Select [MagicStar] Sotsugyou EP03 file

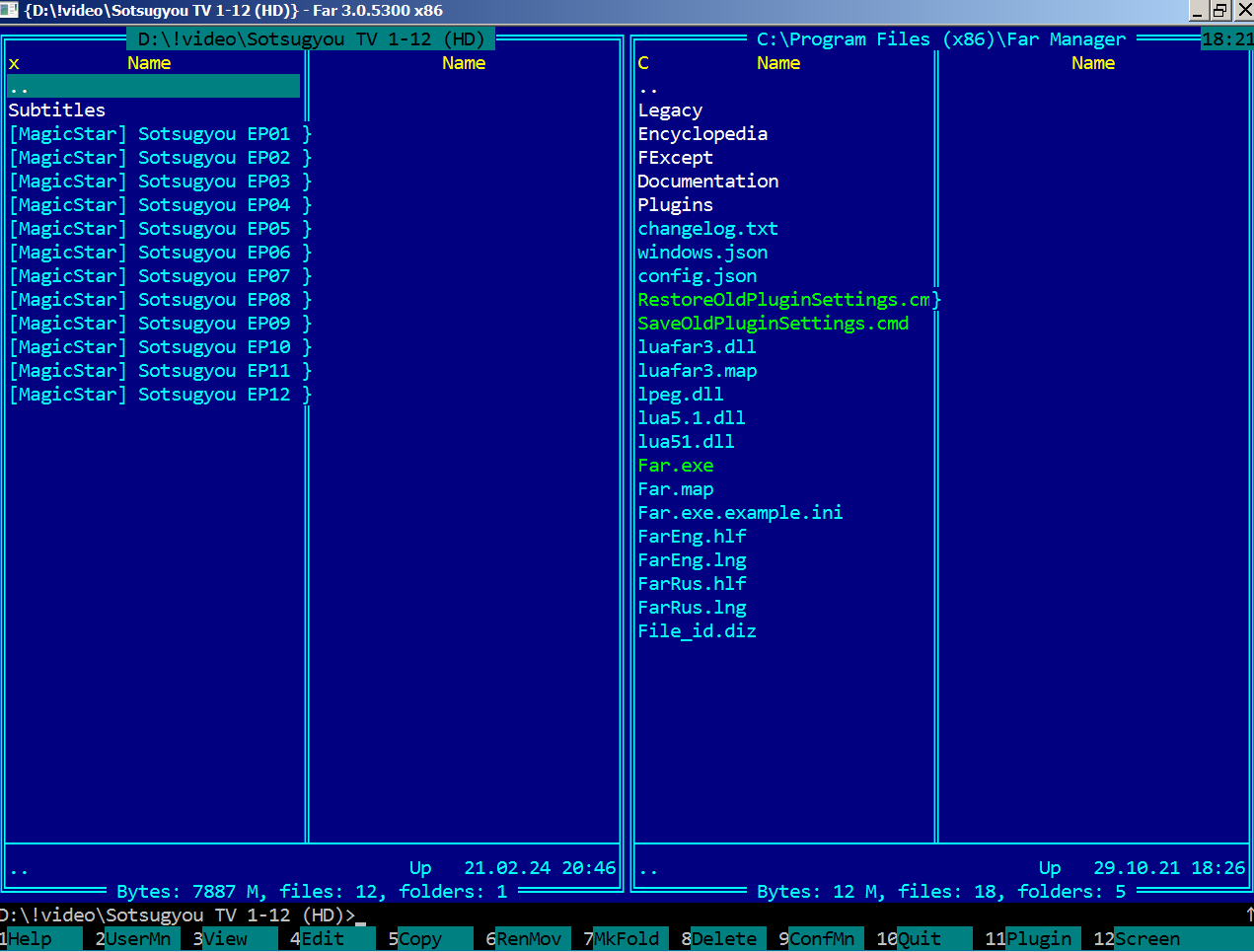coord(154,182)
